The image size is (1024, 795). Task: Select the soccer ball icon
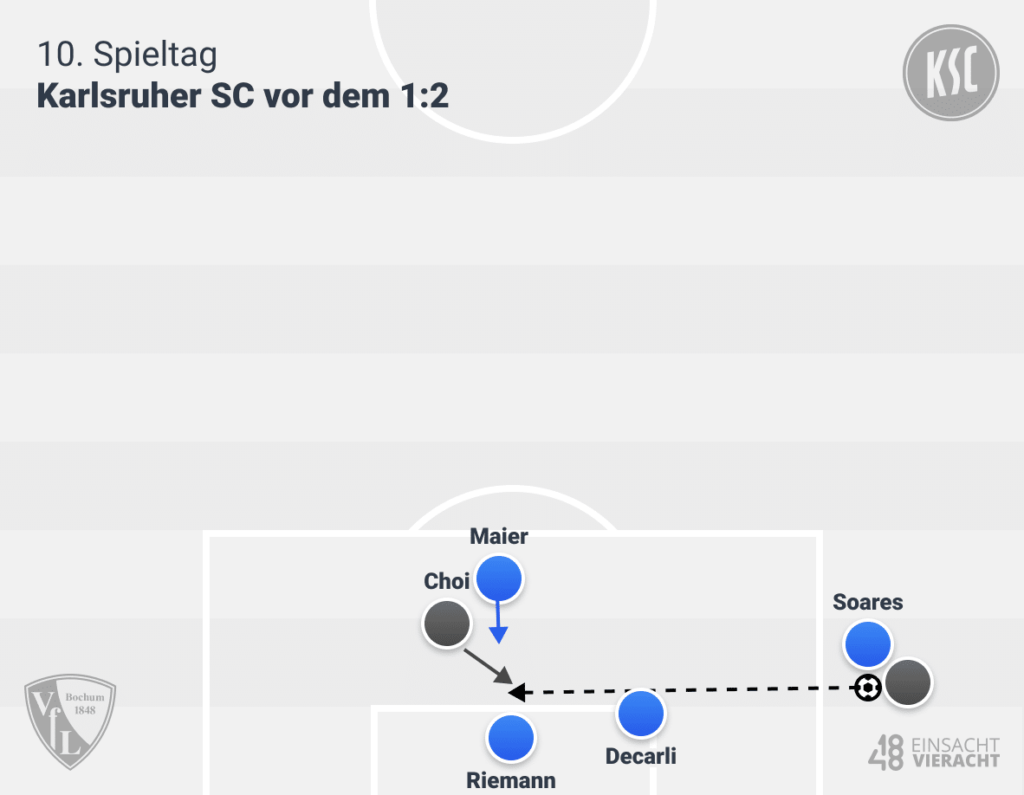[868, 688]
